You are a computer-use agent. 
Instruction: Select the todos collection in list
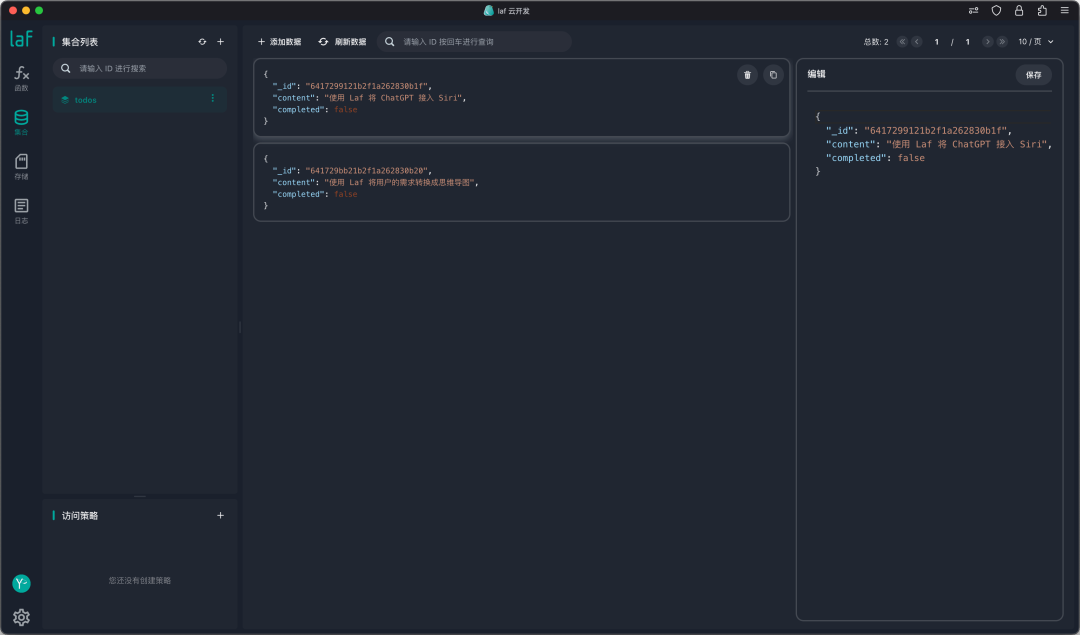click(x=120, y=100)
